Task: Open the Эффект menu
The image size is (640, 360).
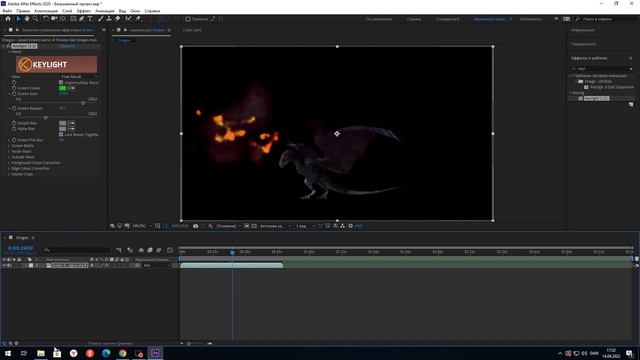Action: tap(84, 11)
